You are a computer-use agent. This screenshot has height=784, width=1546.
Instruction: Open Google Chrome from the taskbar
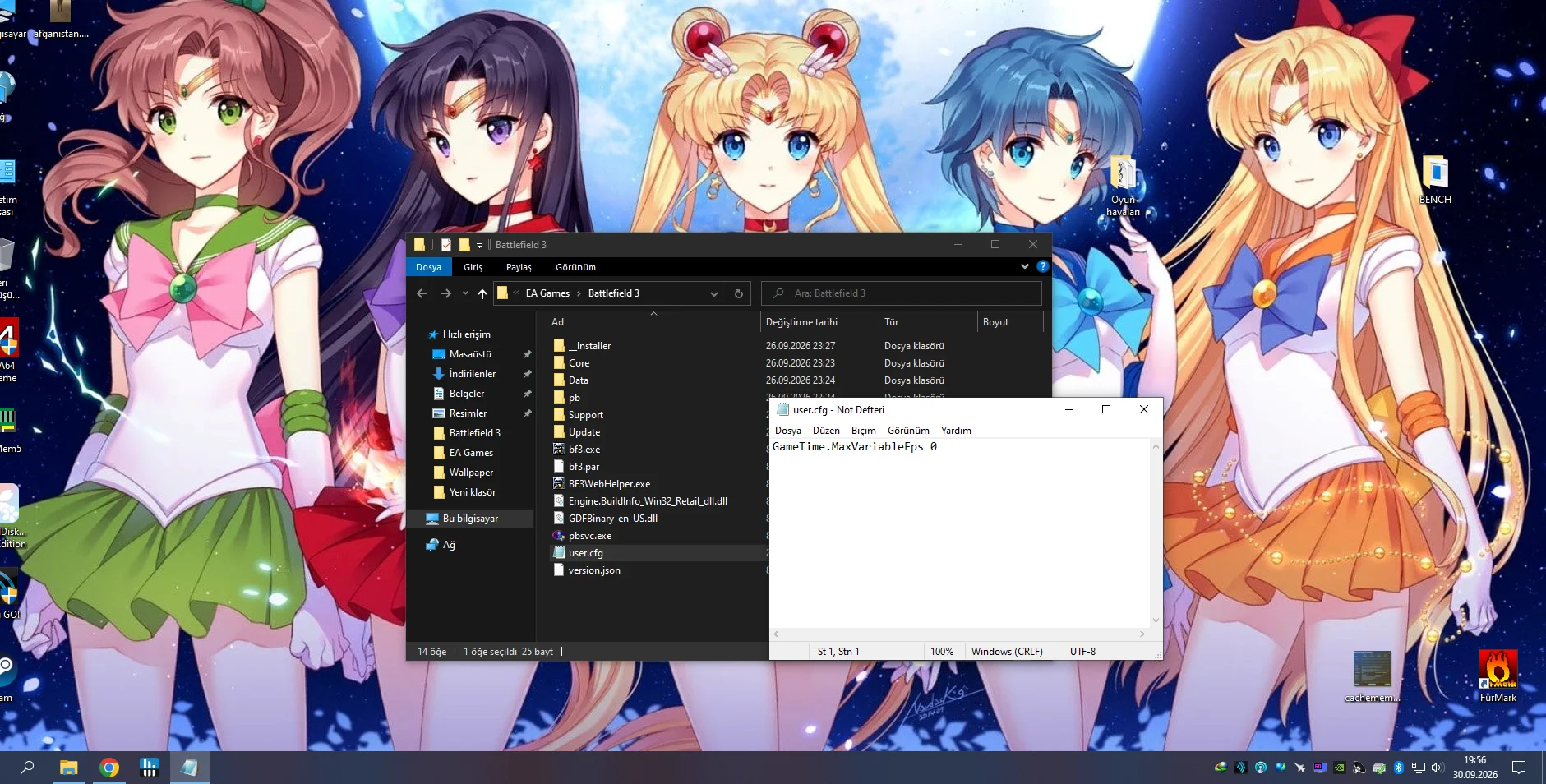point(109,768)
